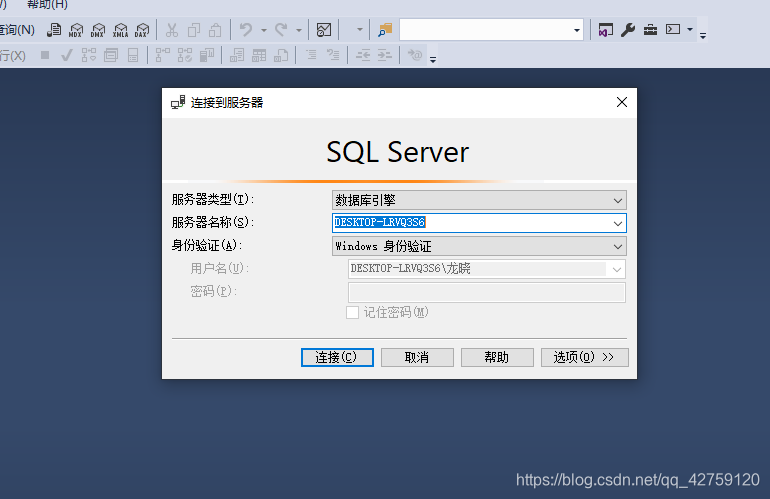Open the Undo history dropdown arrow
770x499 pixels.
coord(264,30)
